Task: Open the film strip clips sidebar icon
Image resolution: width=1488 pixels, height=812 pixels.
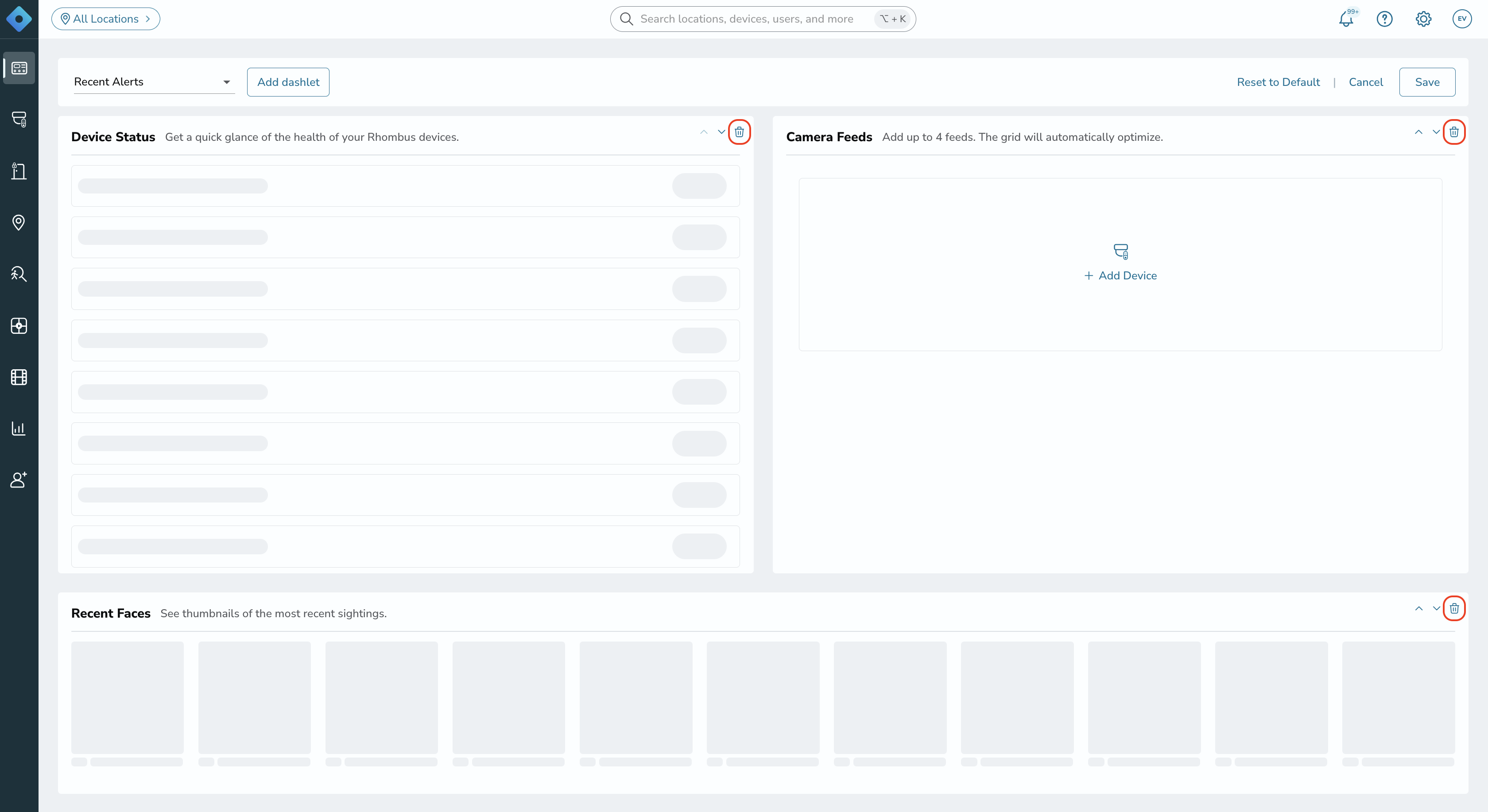Action: point(19,377)
